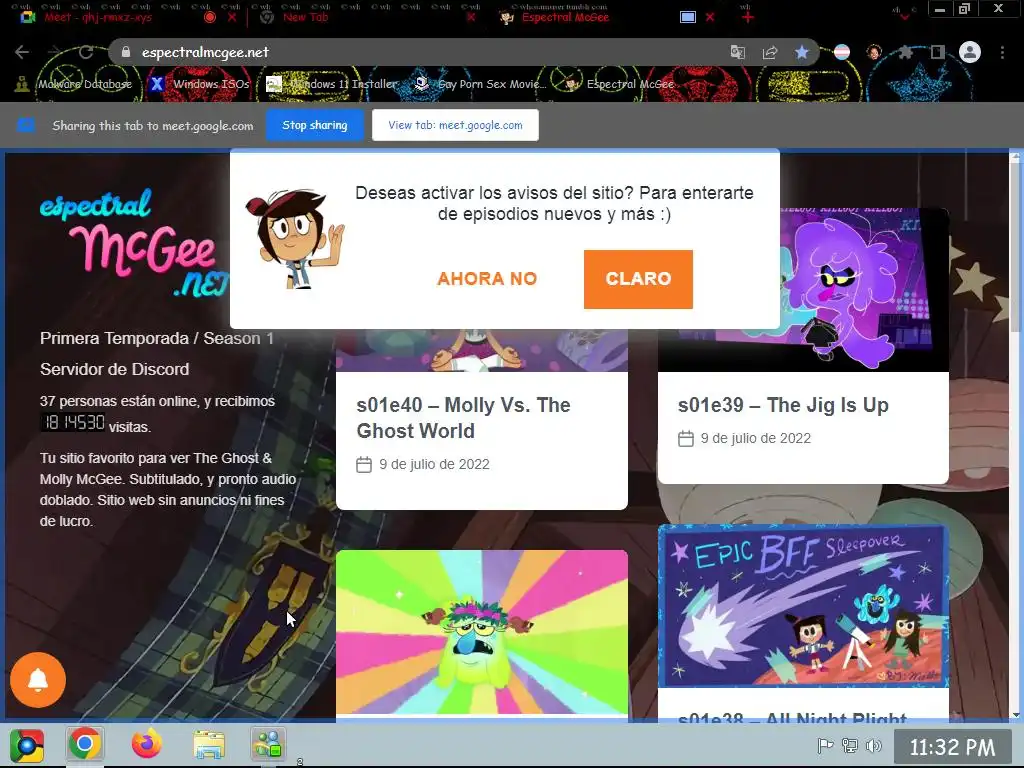This screenshot has width=1024, height=768.
Task: View site info via the lock icon
Action: (x=126, y=52)
